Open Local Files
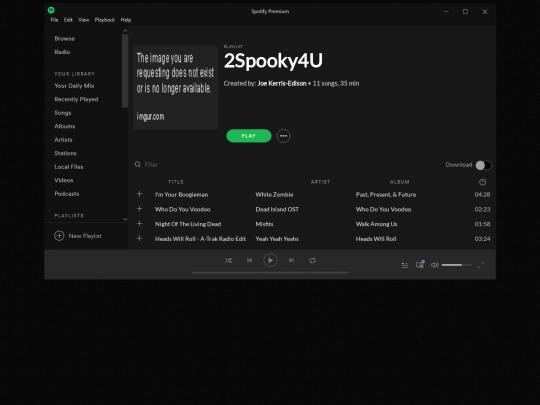Image resolution: width=540 pixels, height=405 pixels. pos(69,167)
